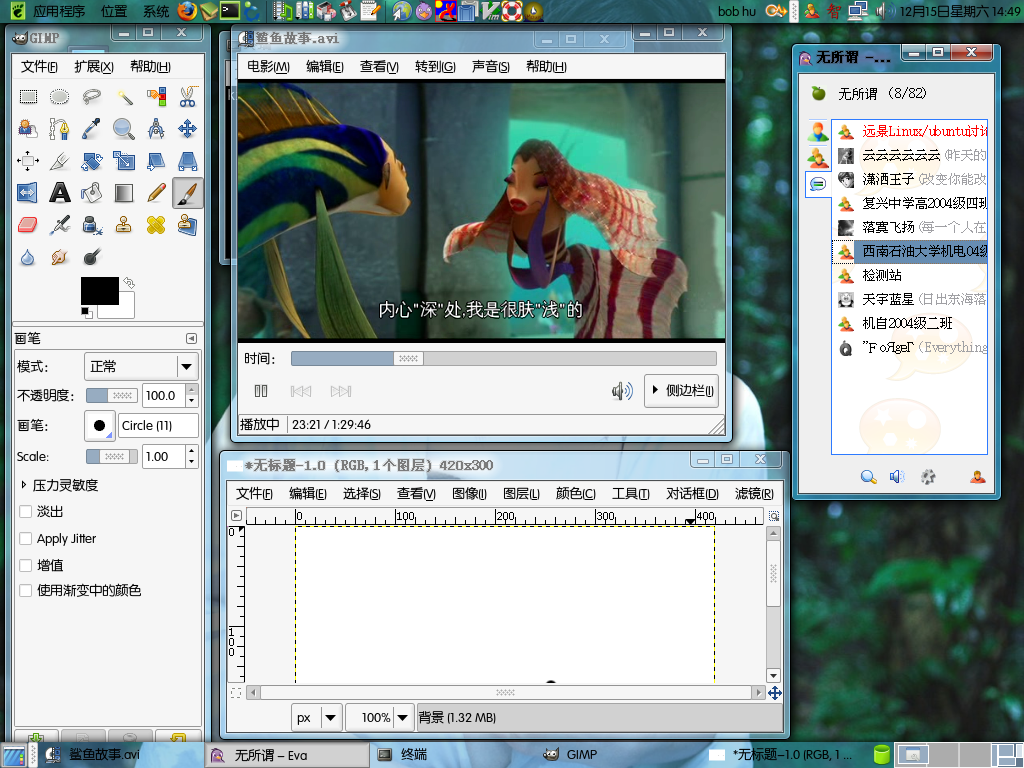Screen dimensions: 1024x768
Task: Swap foreground and background colors arrow
Action: click(129, 283)
